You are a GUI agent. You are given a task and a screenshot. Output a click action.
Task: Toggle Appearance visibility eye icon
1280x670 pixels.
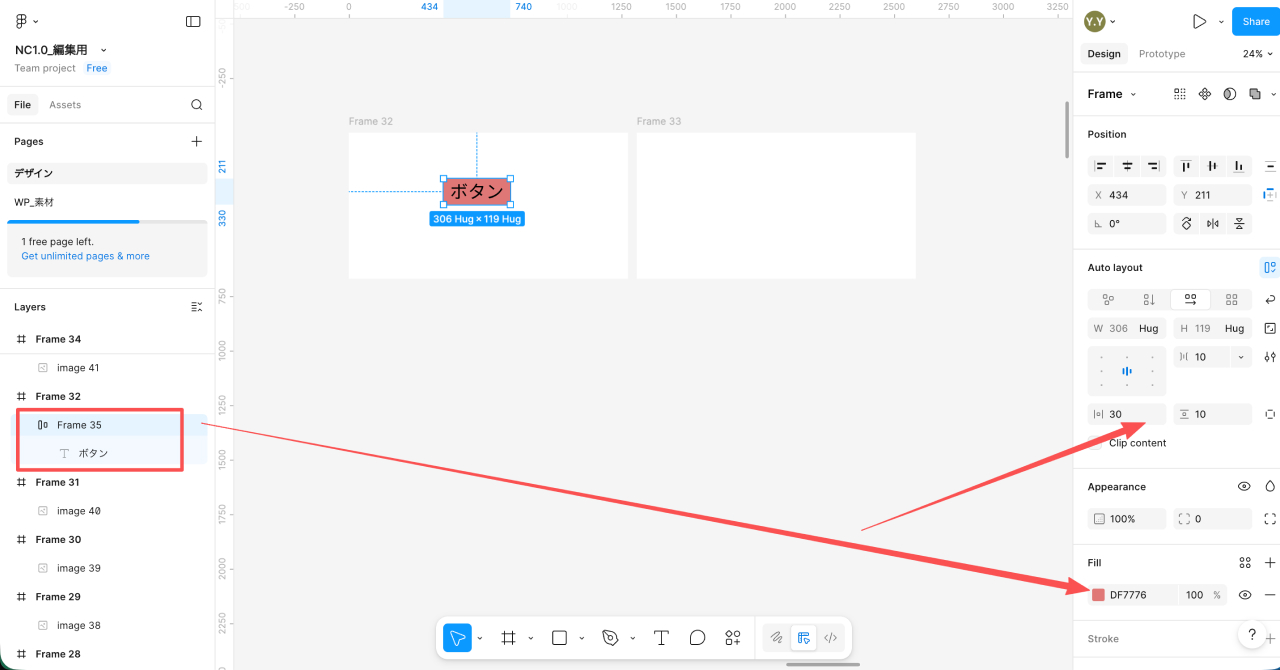coord(1244,487)
